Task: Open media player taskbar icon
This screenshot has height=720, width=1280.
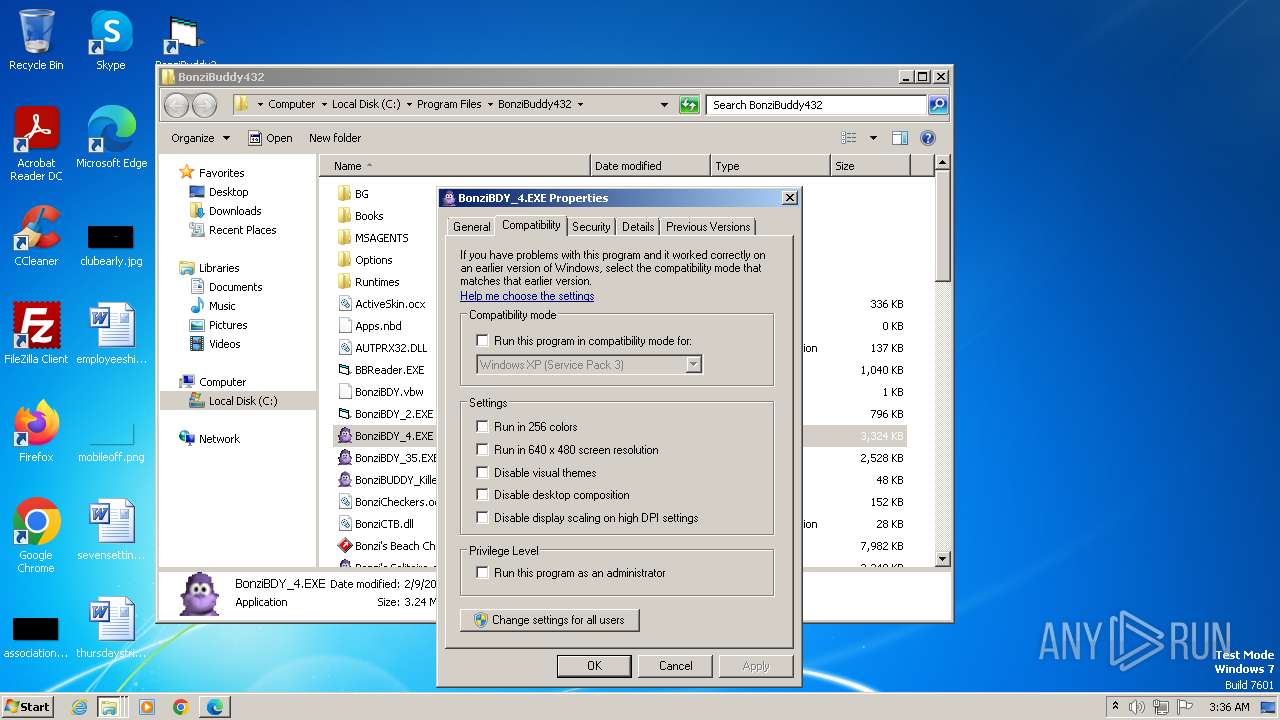Action: (x=147, y=707)
